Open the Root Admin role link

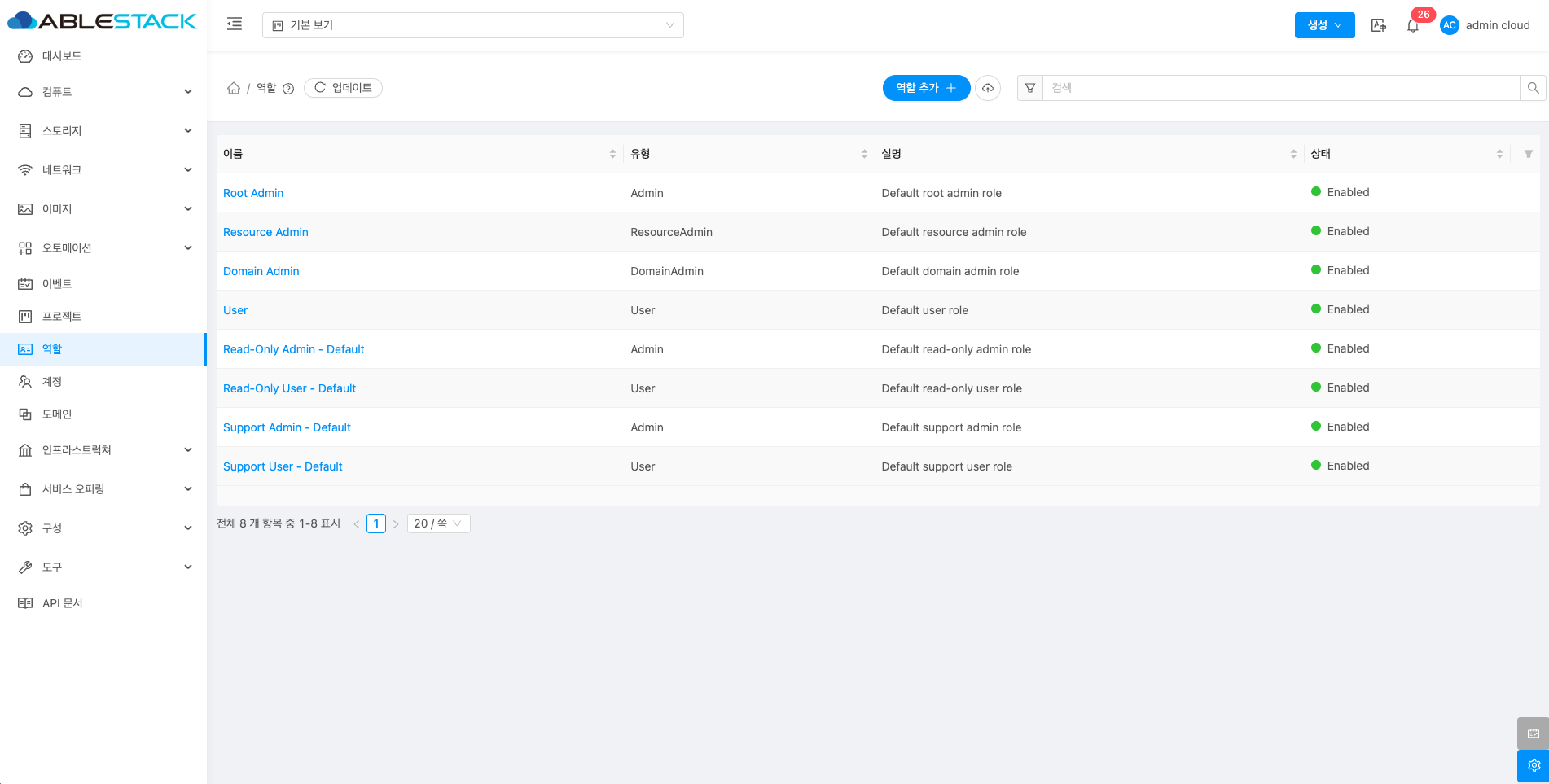pyautogui.click(x=253, y=193)
